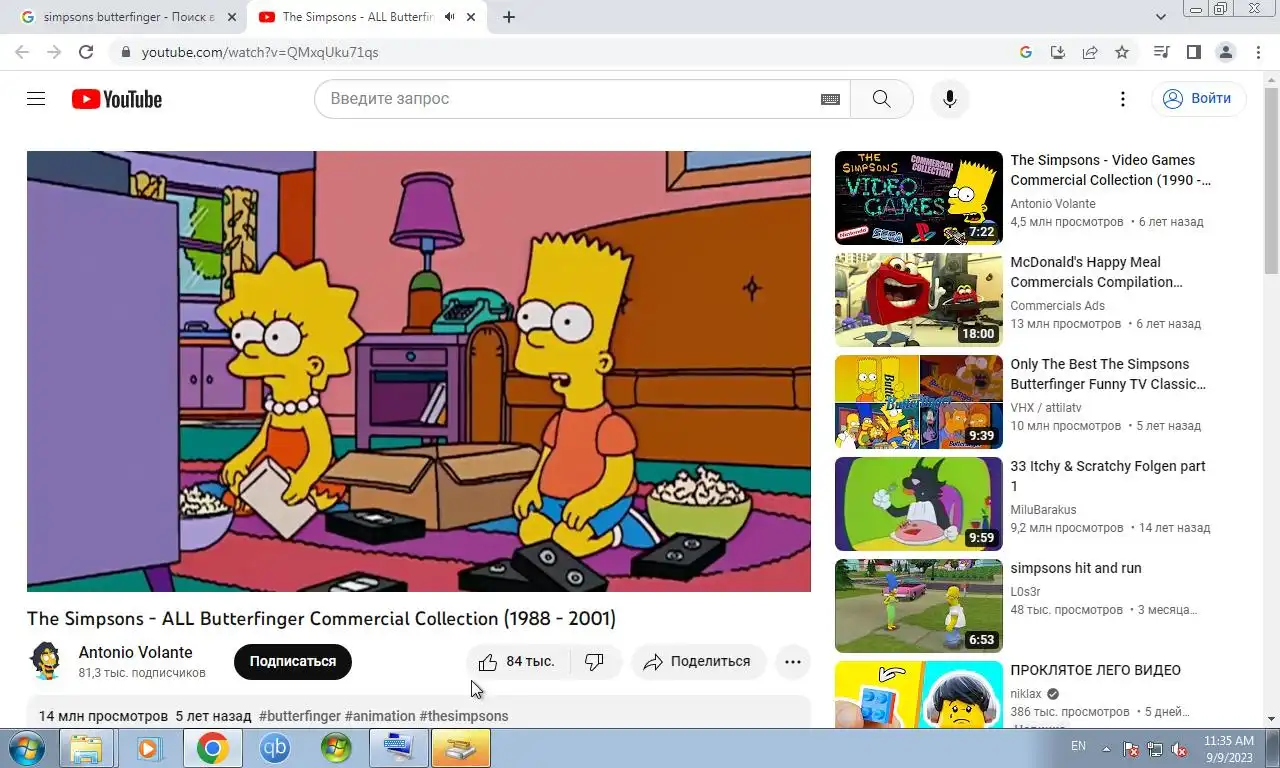Screen dimensions: 1280x768
Task: Open simpsons hit and run thumbnail
Action: pyautogui.click(x=918, y=606)
